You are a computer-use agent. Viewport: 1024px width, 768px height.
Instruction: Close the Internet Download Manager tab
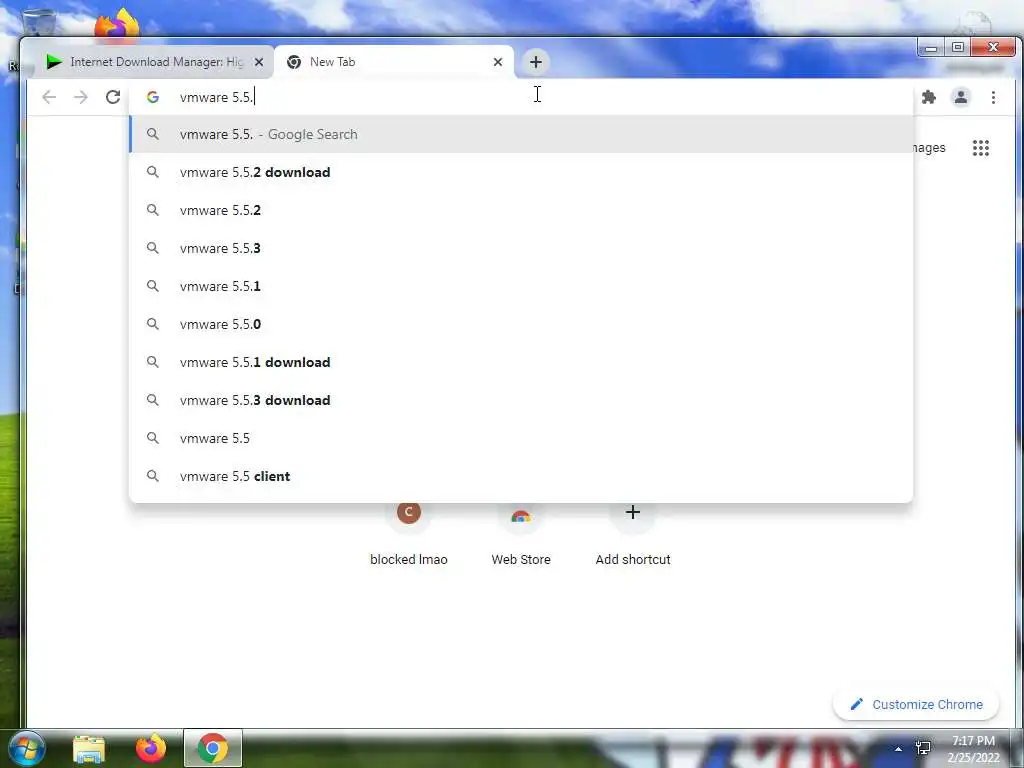pos(259,62)
